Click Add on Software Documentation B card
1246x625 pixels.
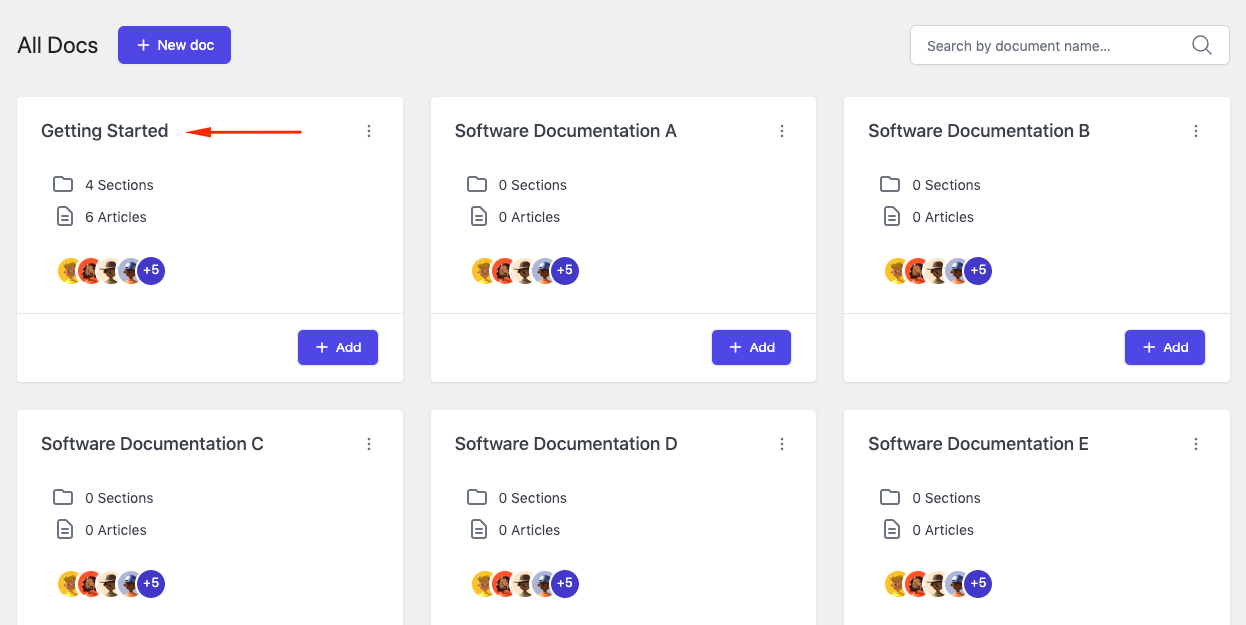(x=1165, y=347)
